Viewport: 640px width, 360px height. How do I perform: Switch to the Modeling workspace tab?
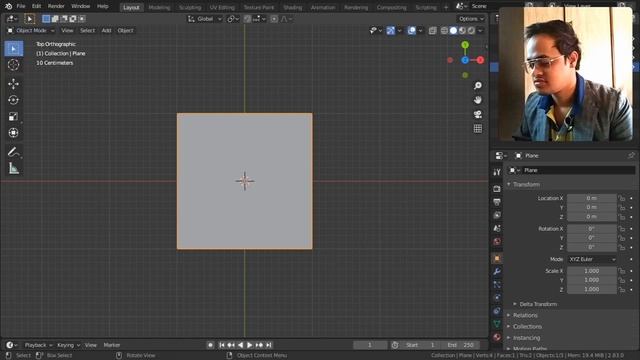tap(159, 7)
